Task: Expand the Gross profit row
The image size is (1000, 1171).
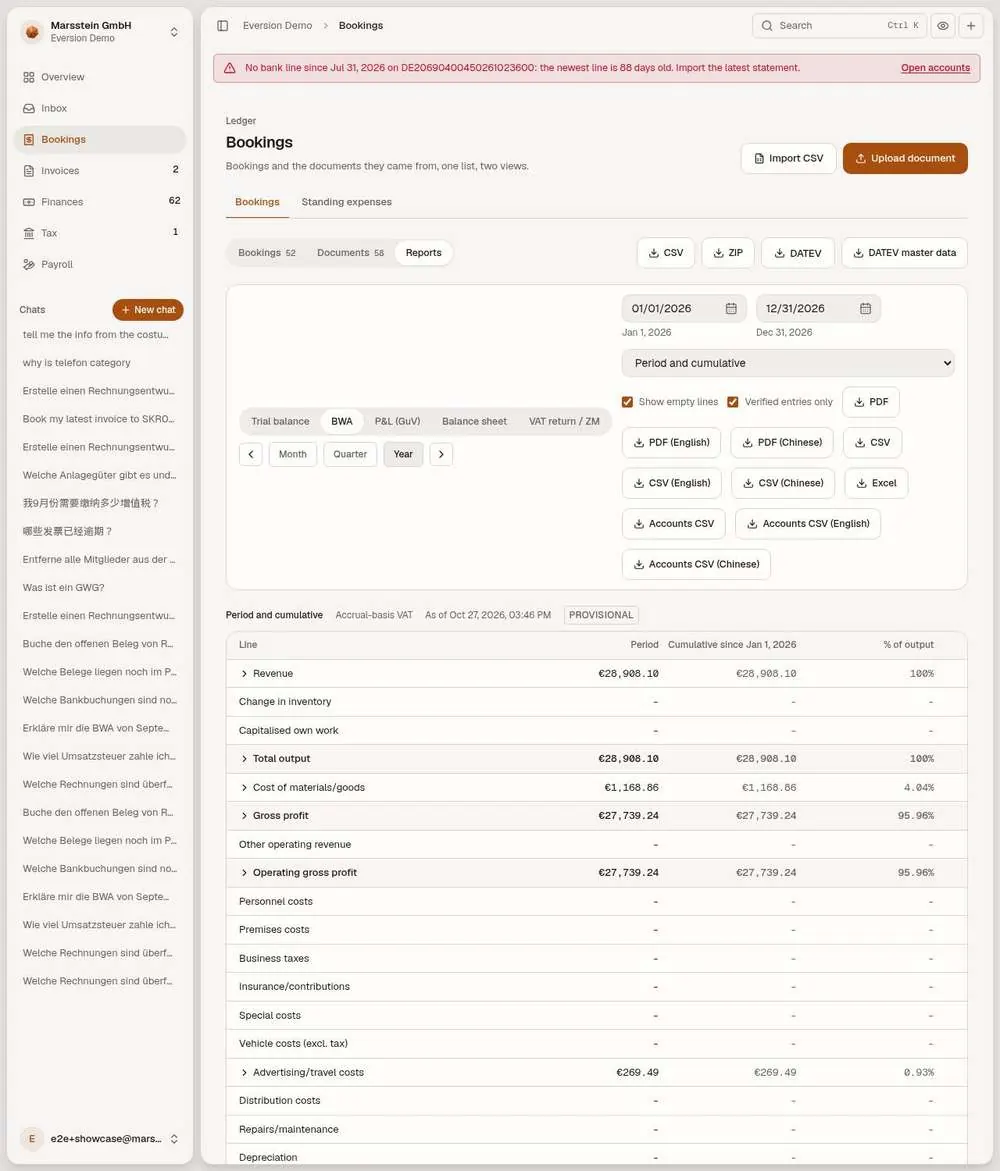Action: pyautogui.click(x=244, y=816)
